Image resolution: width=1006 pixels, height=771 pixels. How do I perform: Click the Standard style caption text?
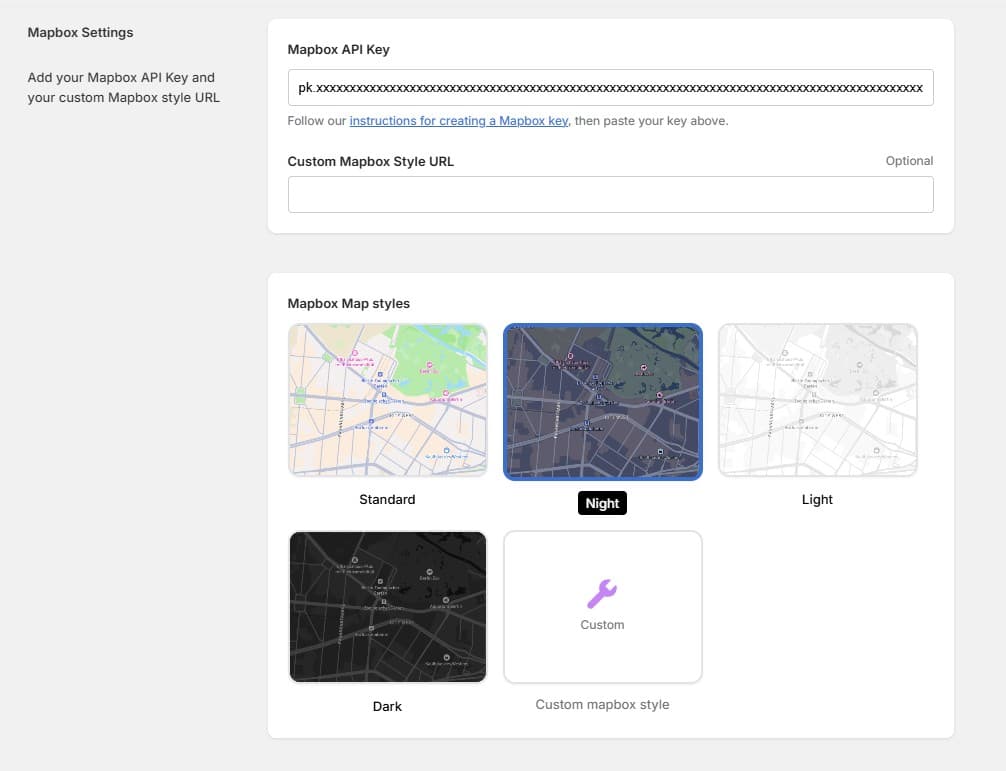point(387,499)
